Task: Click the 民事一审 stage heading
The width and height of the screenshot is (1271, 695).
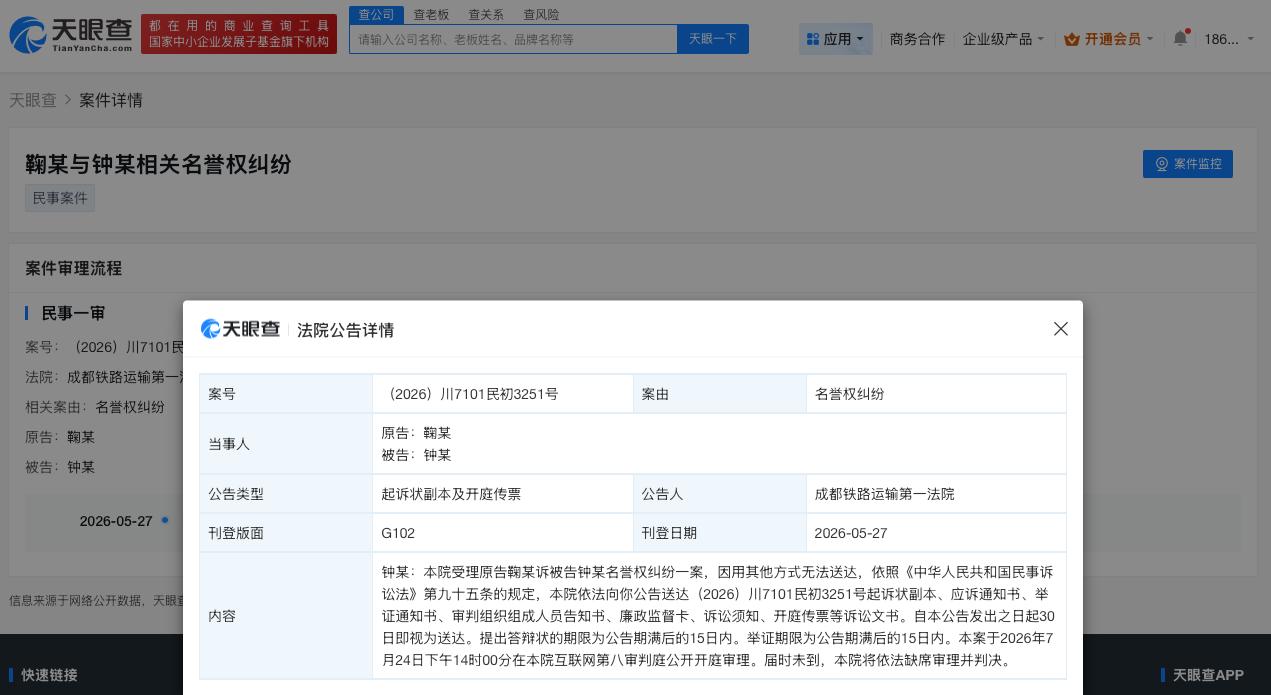Action: [73, 313]
